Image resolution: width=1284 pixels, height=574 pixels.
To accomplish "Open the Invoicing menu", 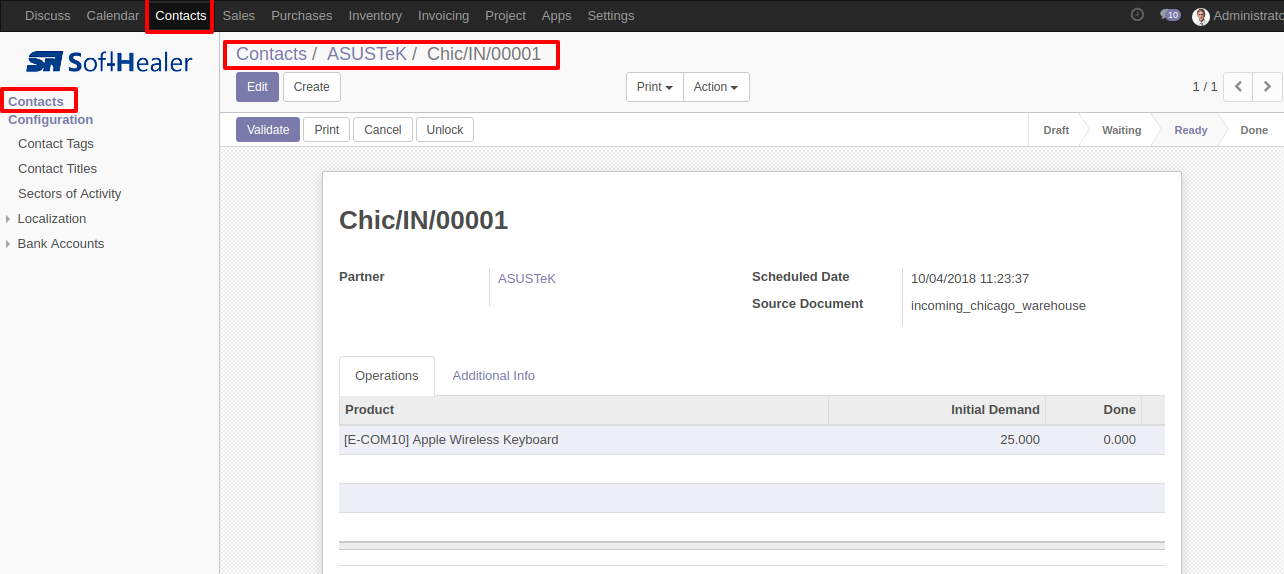I will 443,16.
